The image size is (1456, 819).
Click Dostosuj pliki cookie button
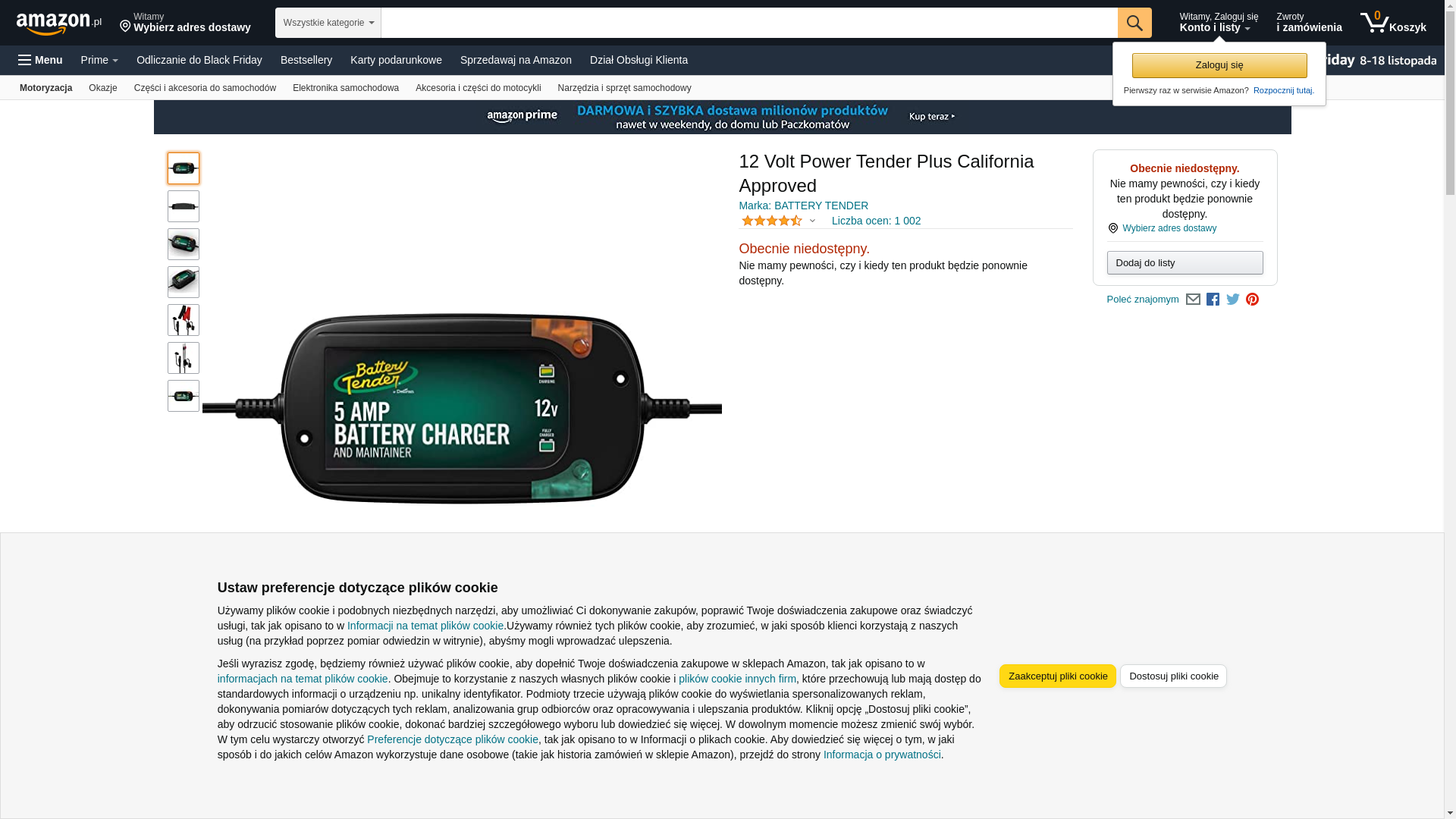point(1174,676)
